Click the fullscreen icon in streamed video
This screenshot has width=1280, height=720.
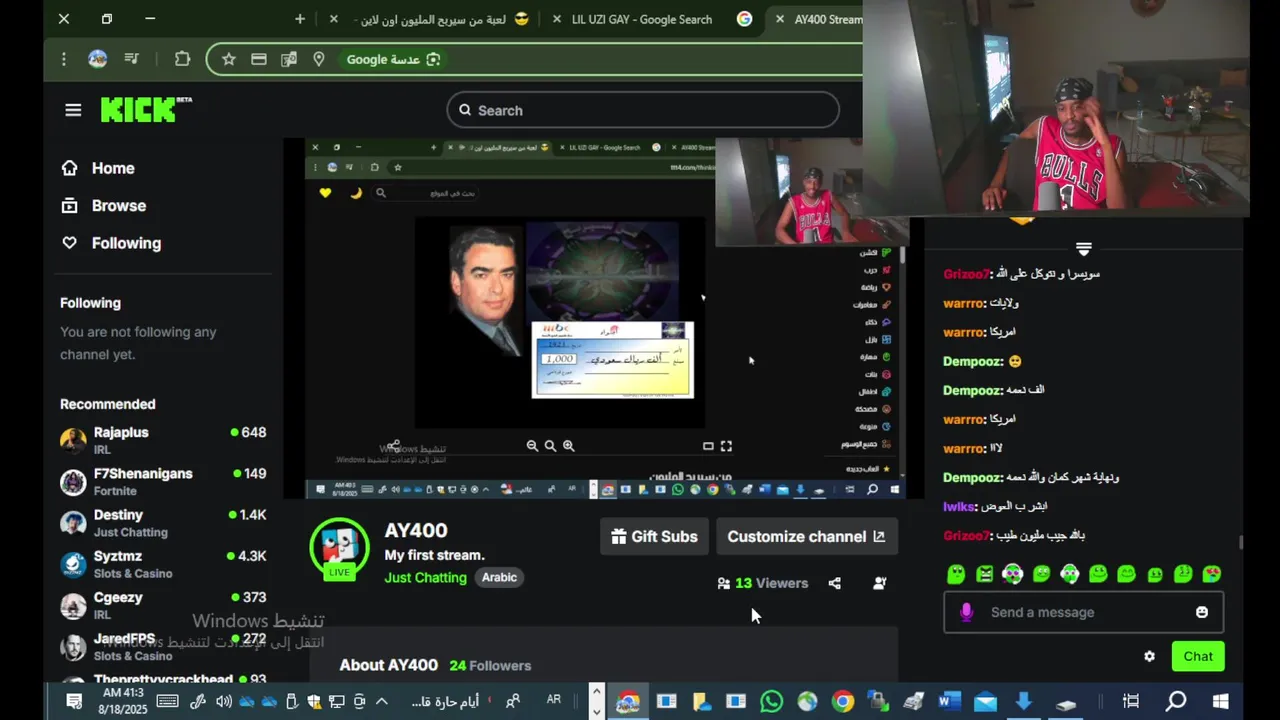726,446
